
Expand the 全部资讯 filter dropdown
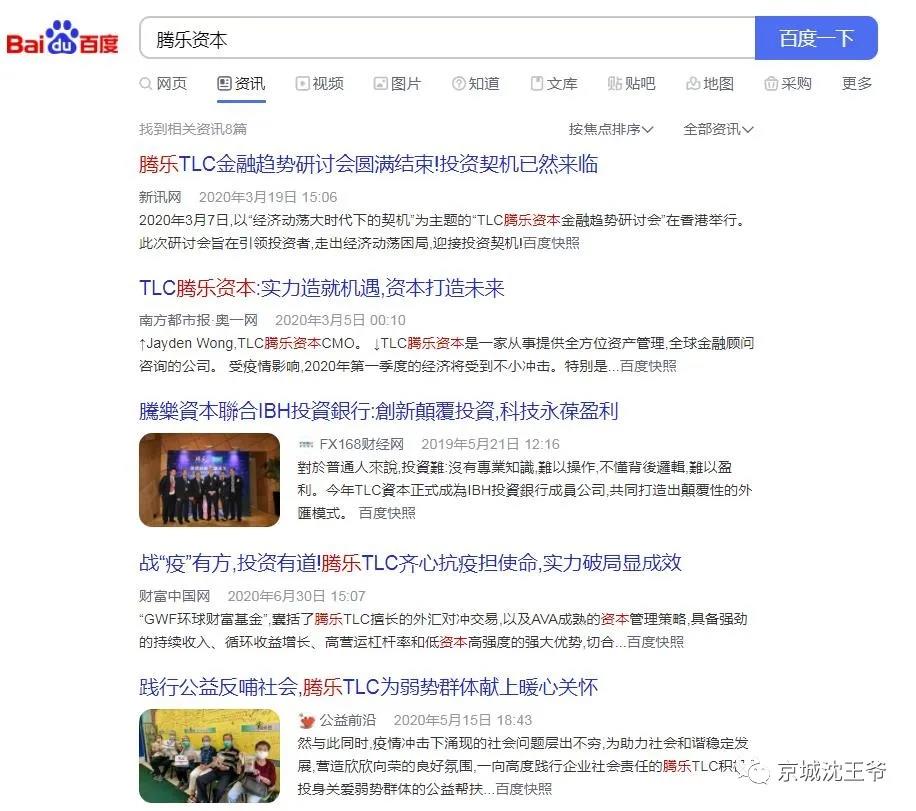click(x=719, y=129)
